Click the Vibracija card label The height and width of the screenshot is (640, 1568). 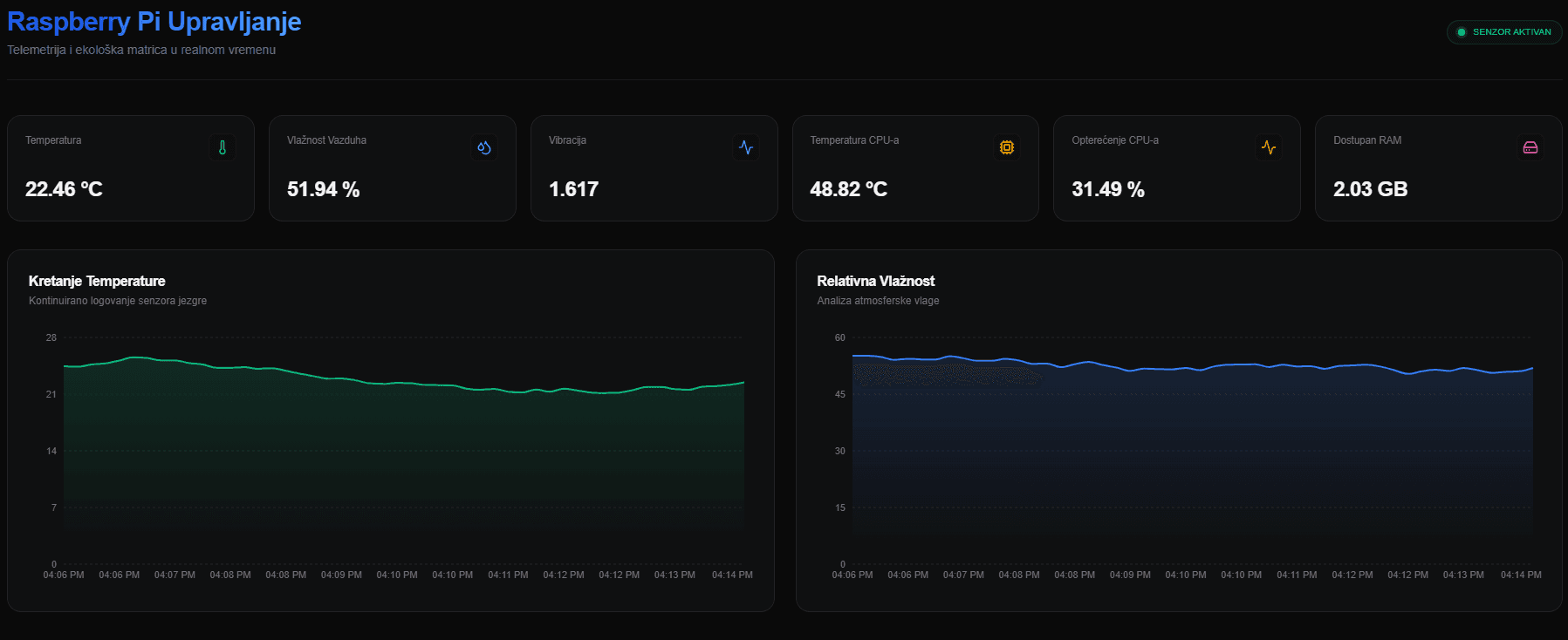[x=567, y=140]
